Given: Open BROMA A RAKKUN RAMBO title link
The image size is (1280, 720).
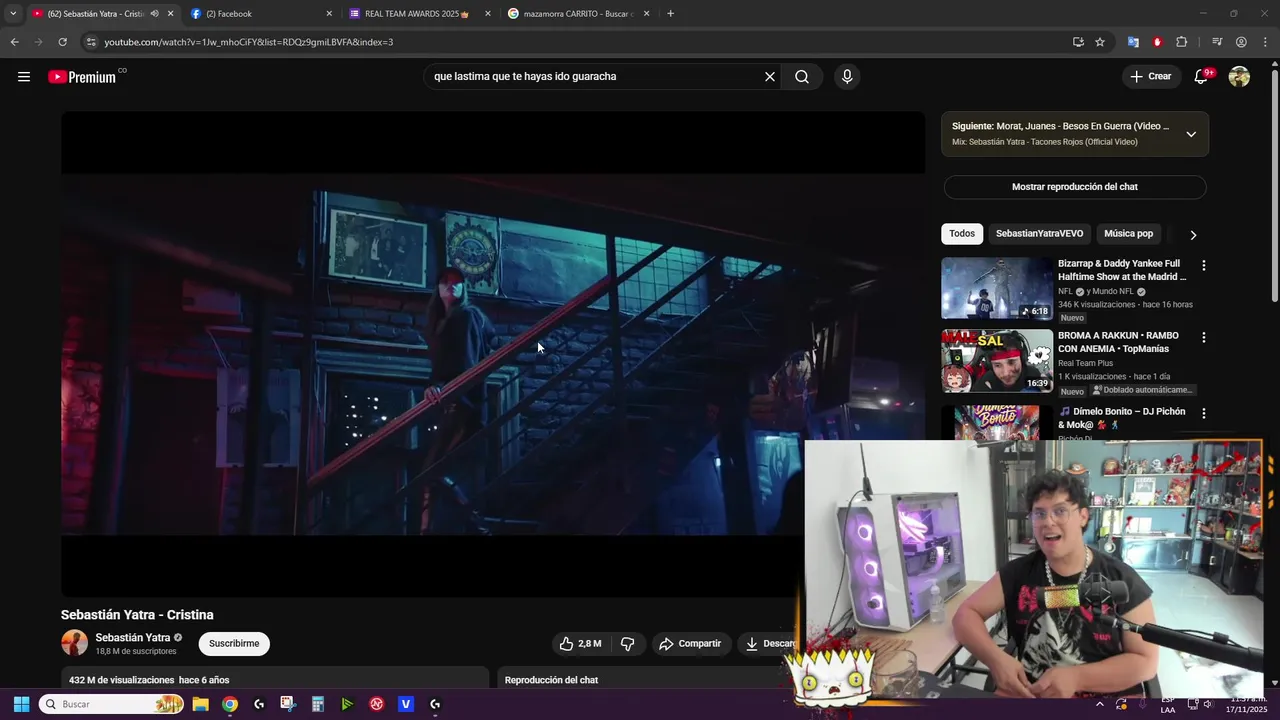Looking at the screenshot, I should (1118, 342).
